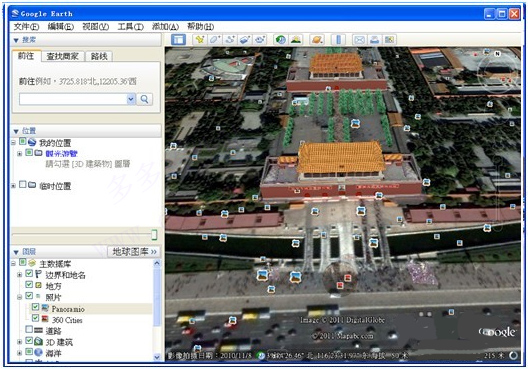This screenshot has height=369, width=528.
Task: Uncheck the 360 Cities layer checkbox
Action: click(35, 318)
